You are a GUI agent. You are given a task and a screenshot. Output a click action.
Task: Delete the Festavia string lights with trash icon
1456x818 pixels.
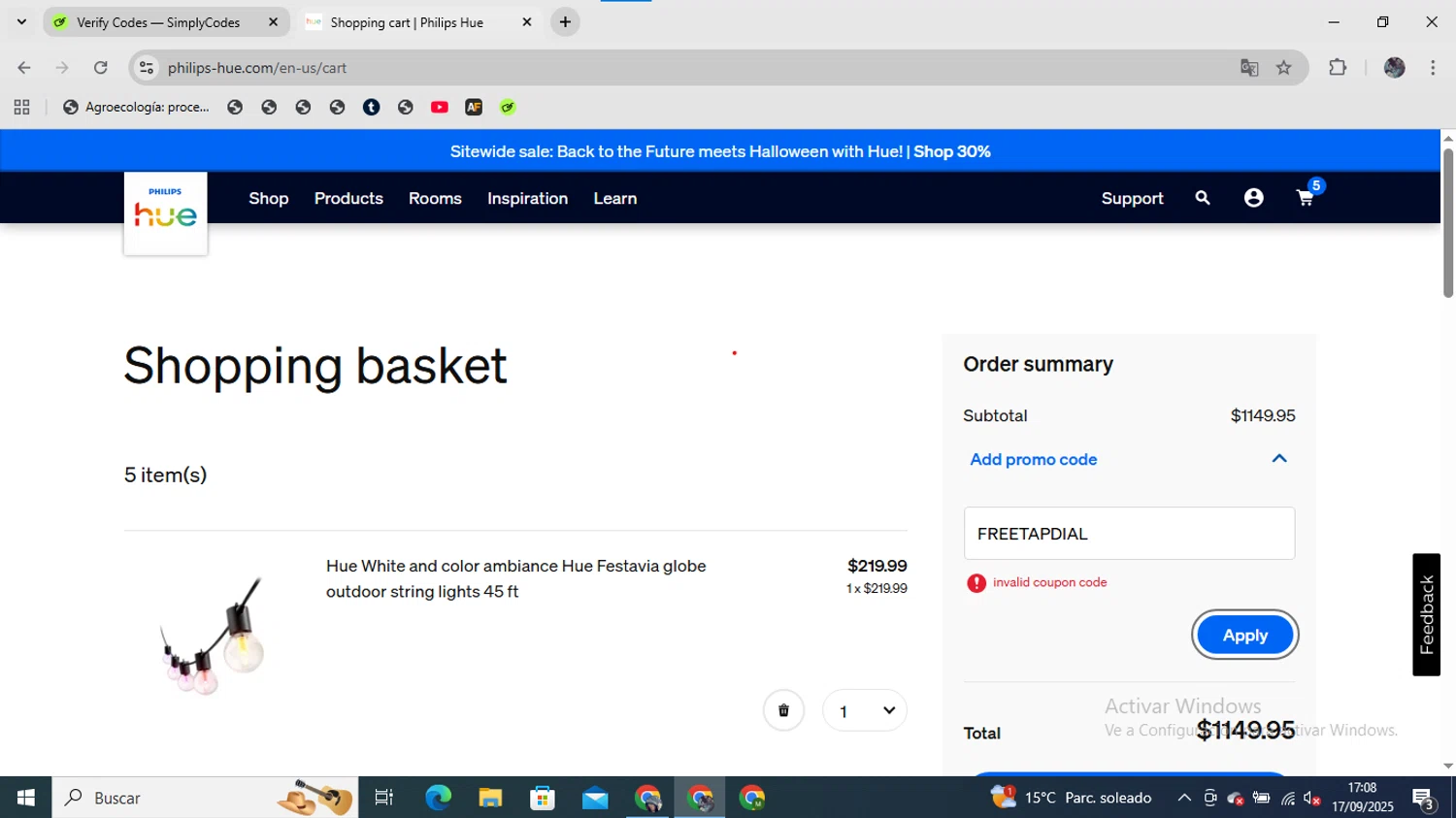click(x=783, y=710)
